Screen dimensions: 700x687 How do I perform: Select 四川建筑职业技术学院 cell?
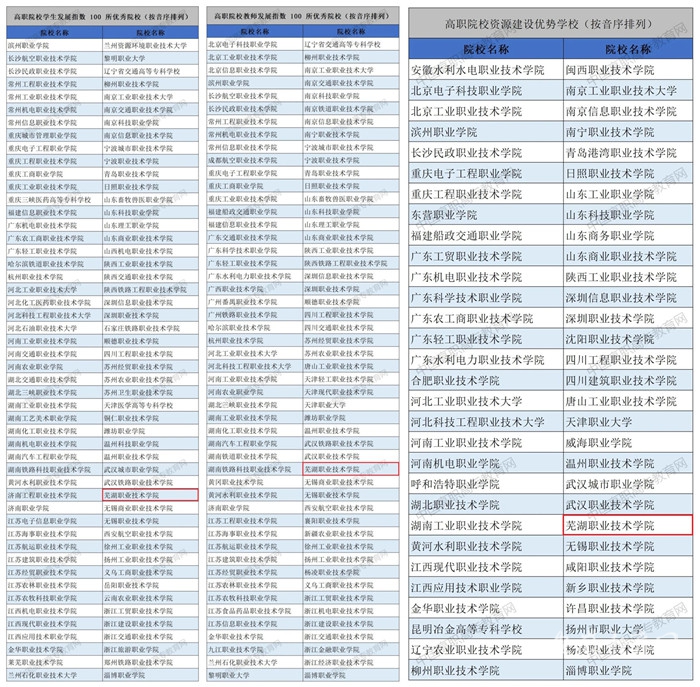628,381
